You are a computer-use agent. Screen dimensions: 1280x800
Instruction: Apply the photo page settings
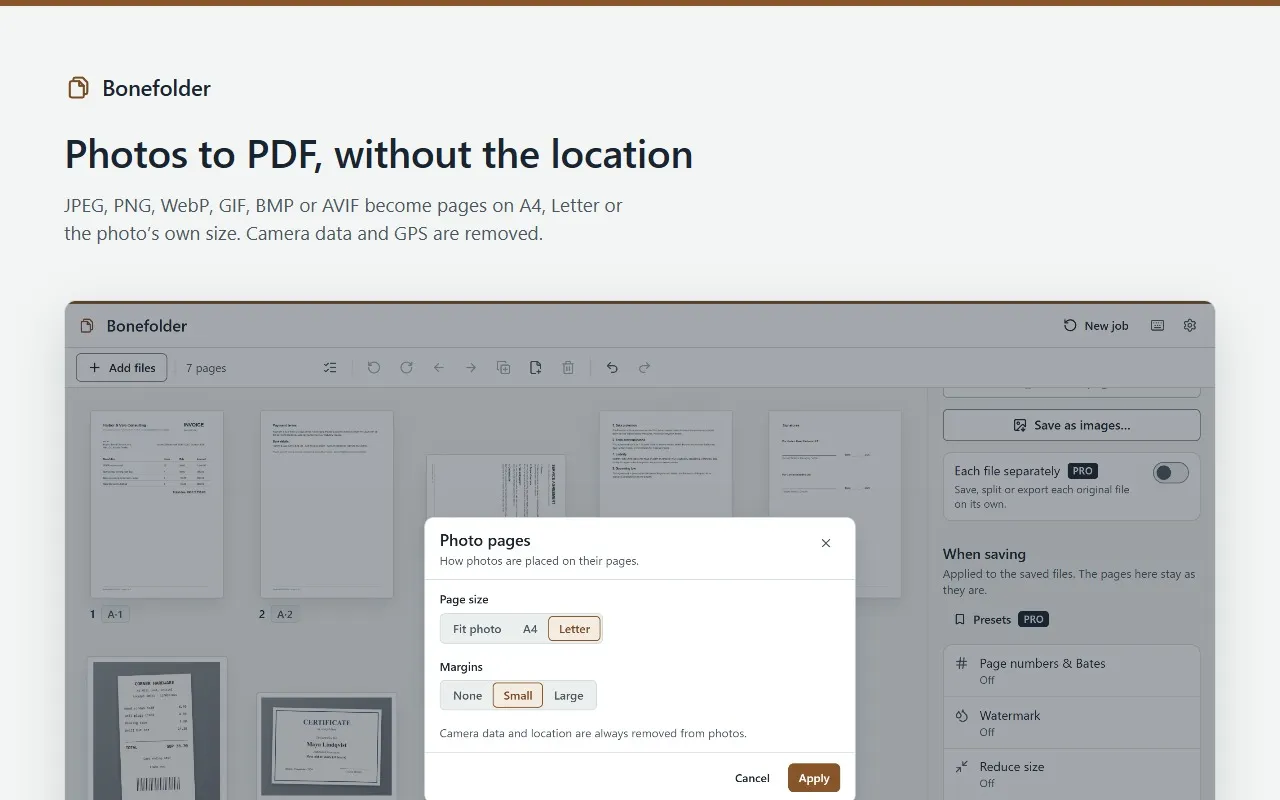814,778
